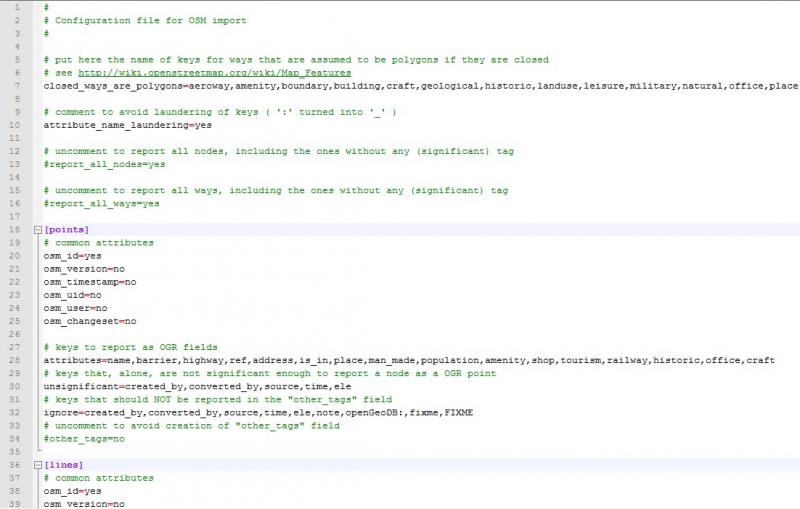
Task: Collapse the [lines] section fold marker
Action: click(37, 465)
